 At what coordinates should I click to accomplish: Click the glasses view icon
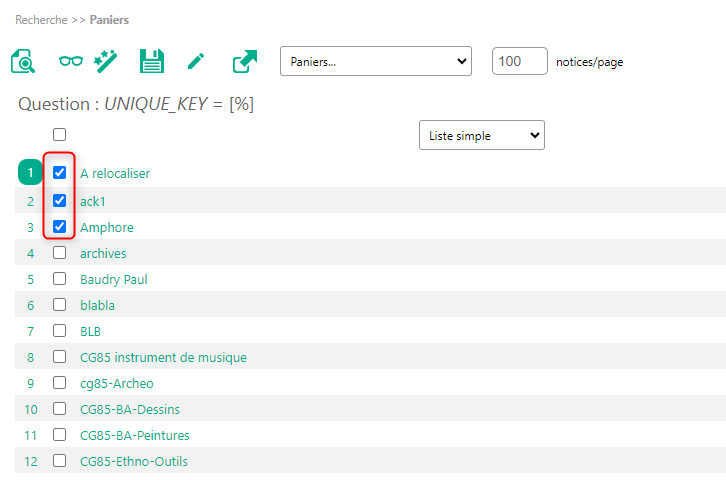tap(71, 62)
